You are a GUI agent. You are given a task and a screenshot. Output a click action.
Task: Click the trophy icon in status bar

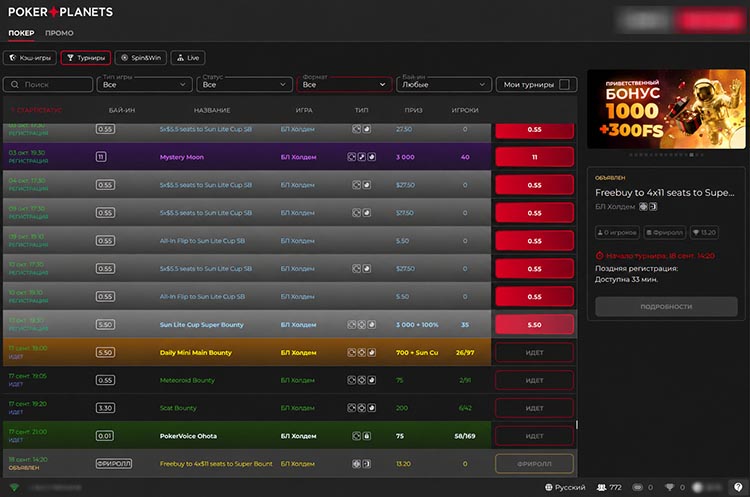pos(669,487)
